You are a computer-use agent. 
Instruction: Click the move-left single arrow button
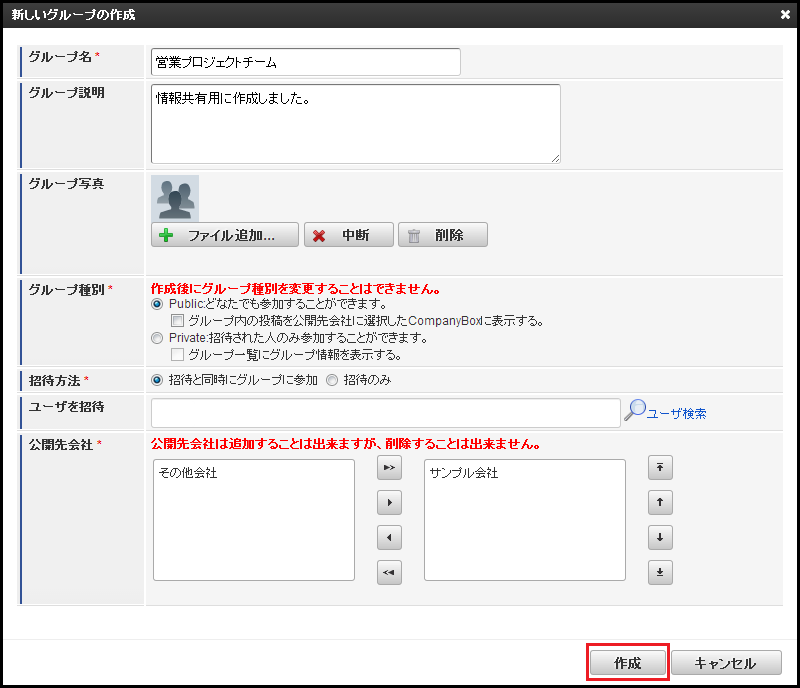(389, 537)
